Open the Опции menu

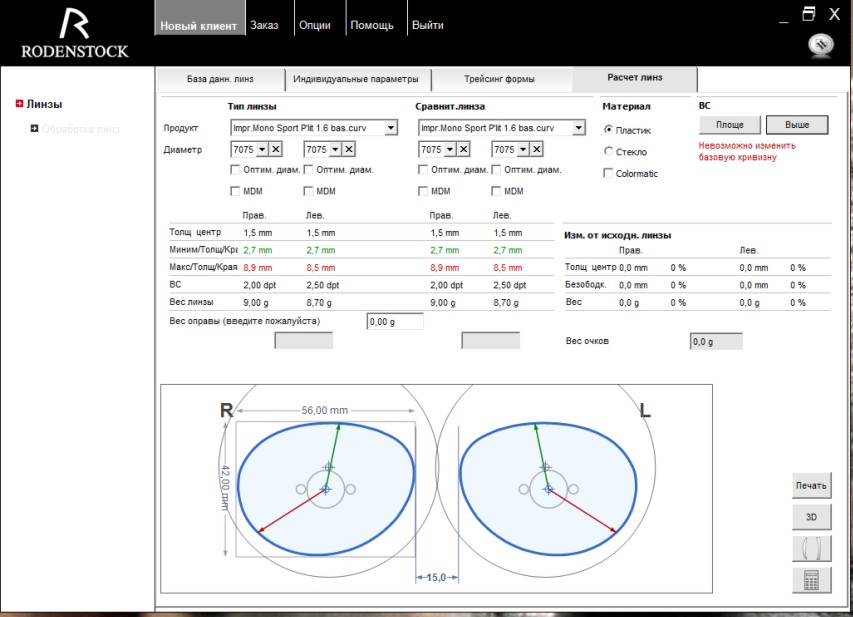coord(315,25)
